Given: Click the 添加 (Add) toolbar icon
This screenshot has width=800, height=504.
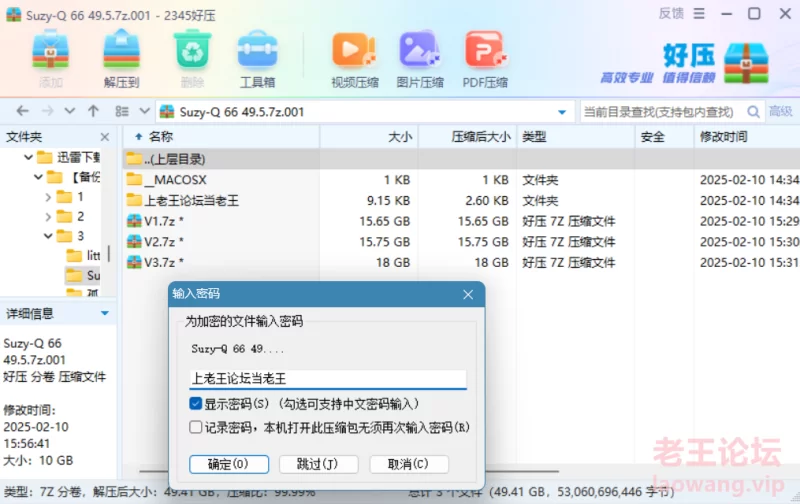Looking at the screenshot, I should click(51, 50).
